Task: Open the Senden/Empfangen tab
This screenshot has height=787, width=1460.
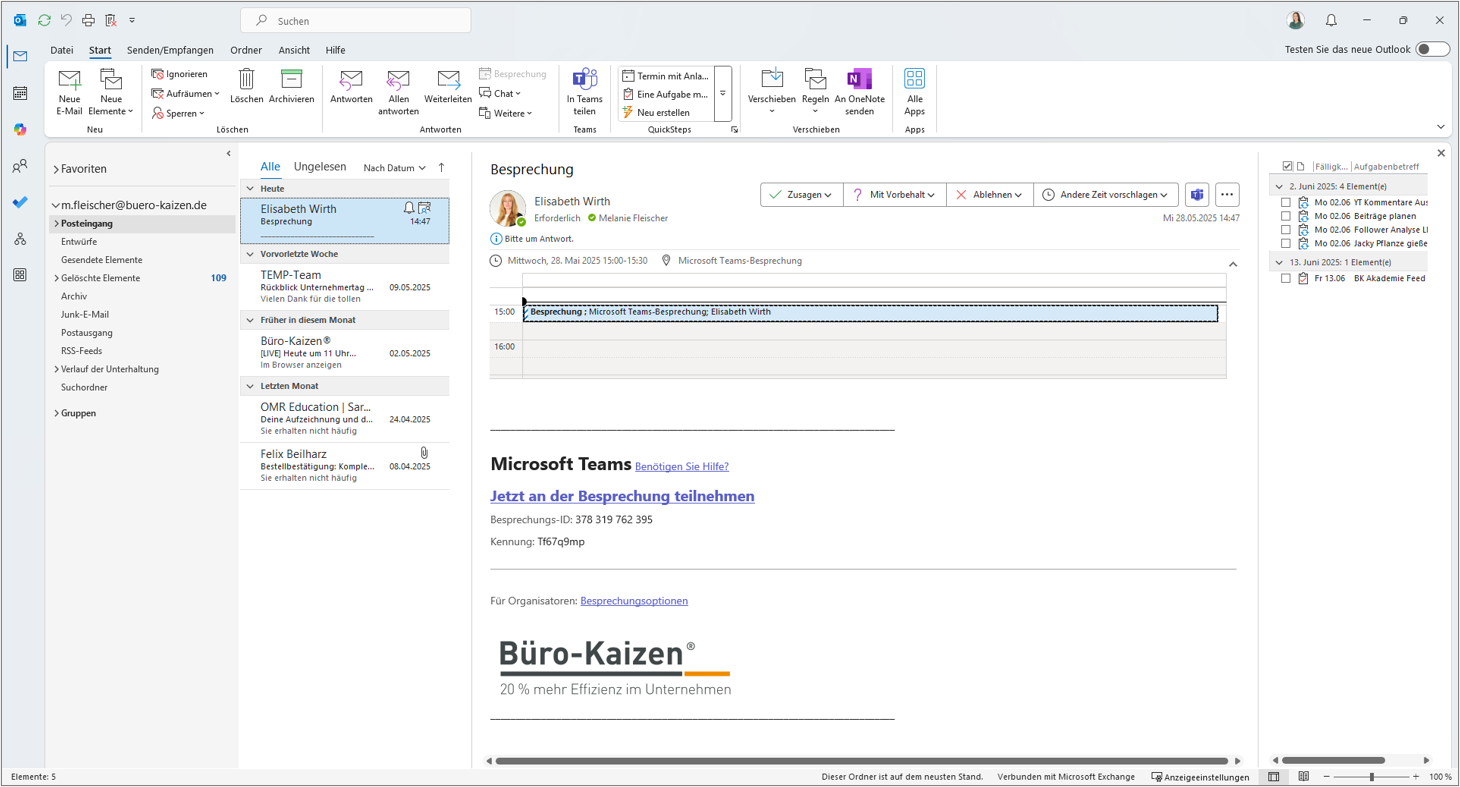Action: tap(170, 50)
